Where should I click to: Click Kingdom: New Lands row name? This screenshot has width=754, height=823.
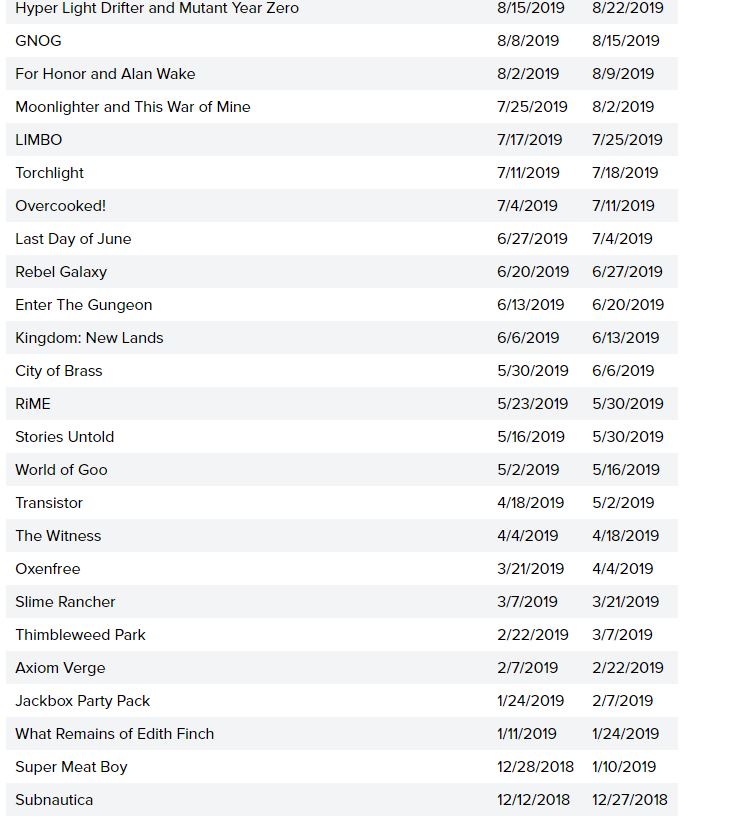[x=89, y=338]
